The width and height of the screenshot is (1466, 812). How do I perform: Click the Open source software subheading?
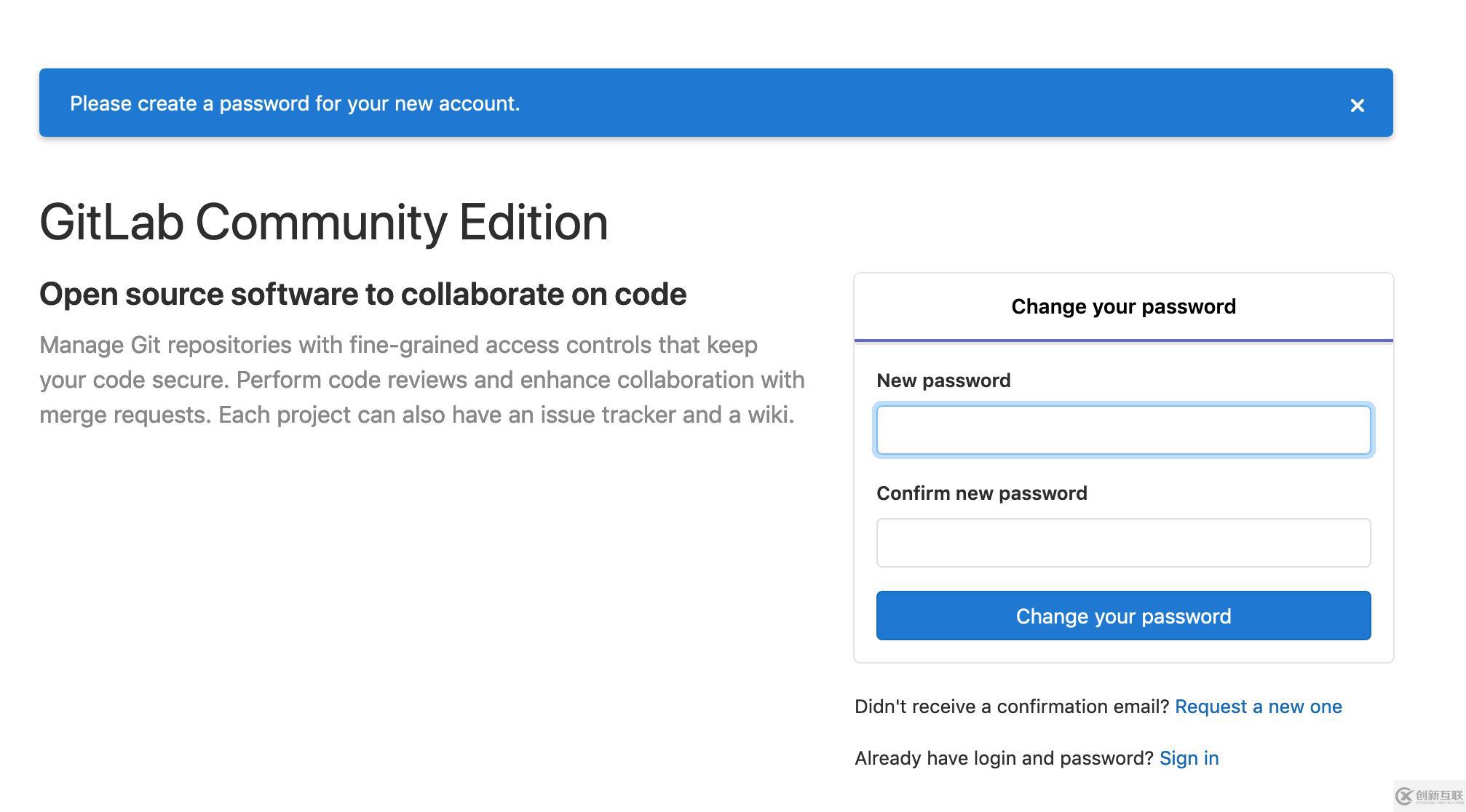362,295
